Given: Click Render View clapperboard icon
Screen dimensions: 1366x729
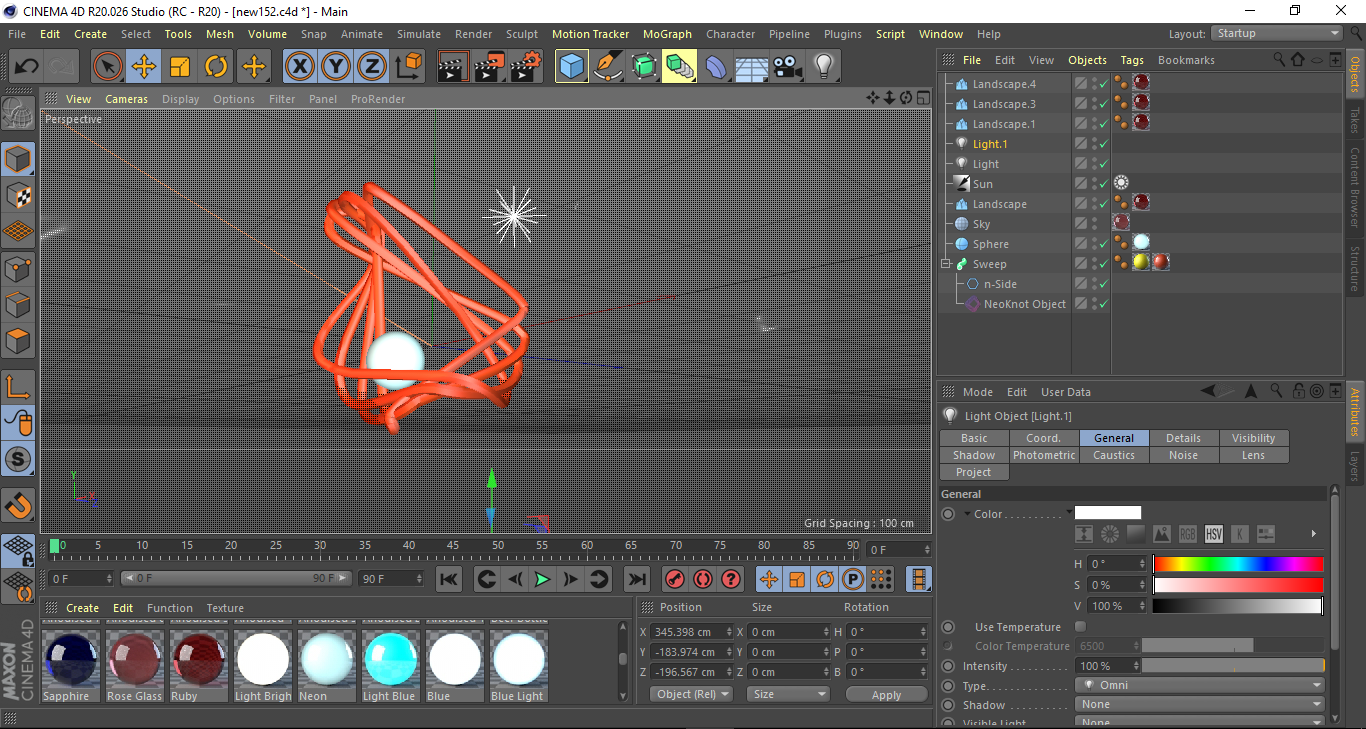Looking at the screenshot, I should (454, 67).
